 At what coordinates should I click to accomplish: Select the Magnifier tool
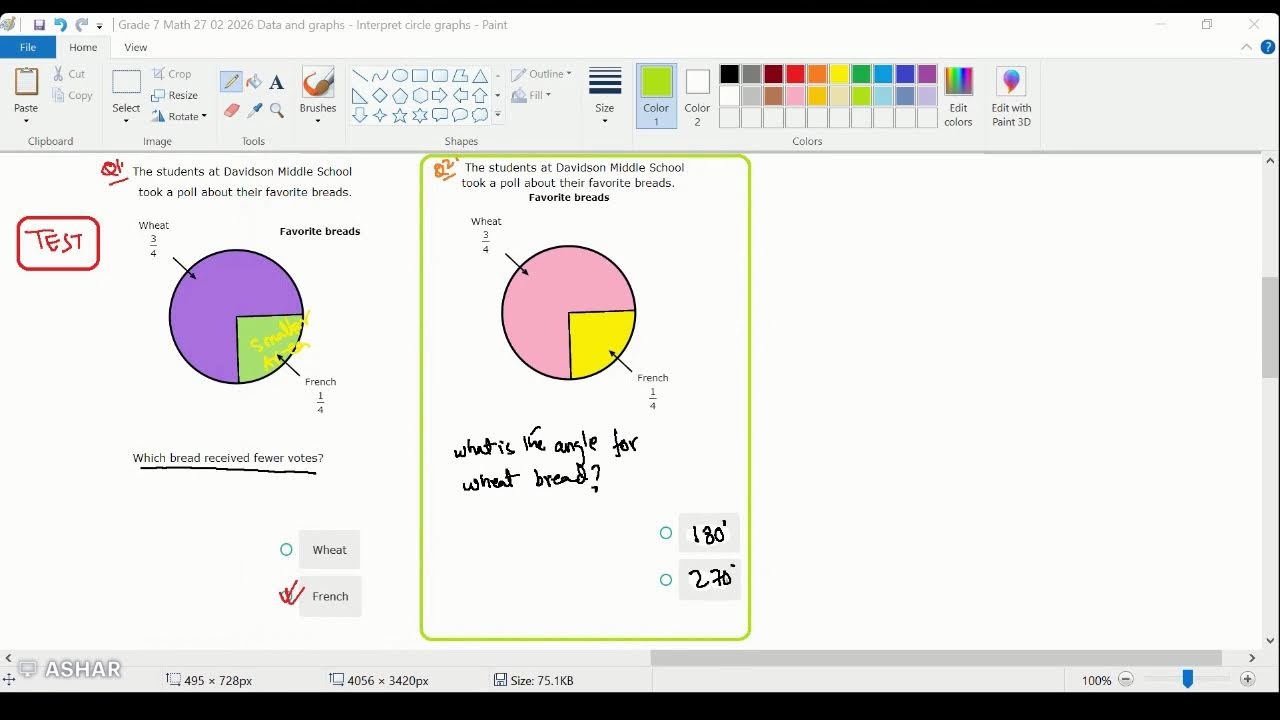277,110
